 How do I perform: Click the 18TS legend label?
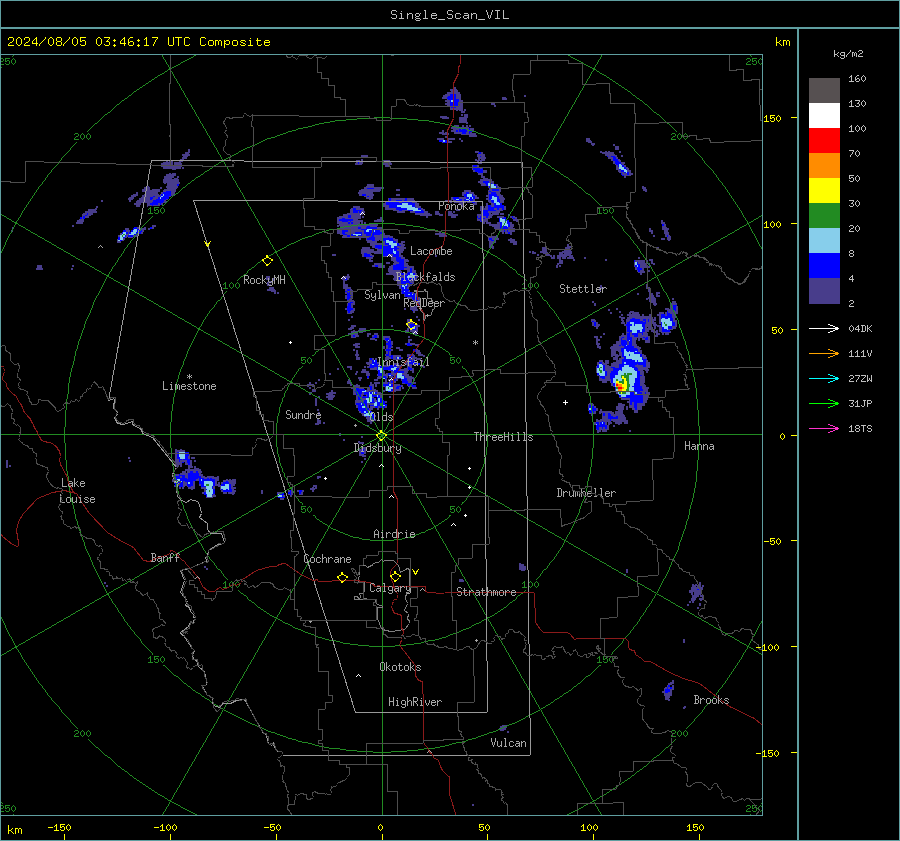click(860, 428)
